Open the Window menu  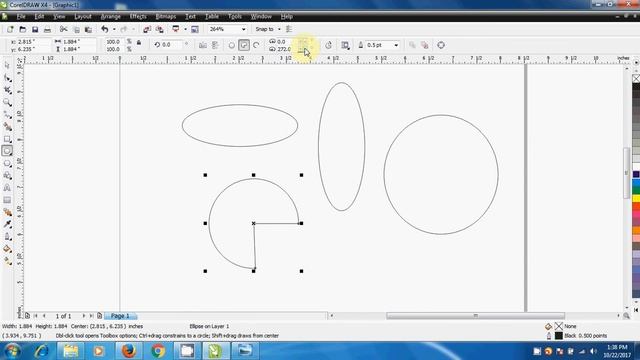click(261, 16)
